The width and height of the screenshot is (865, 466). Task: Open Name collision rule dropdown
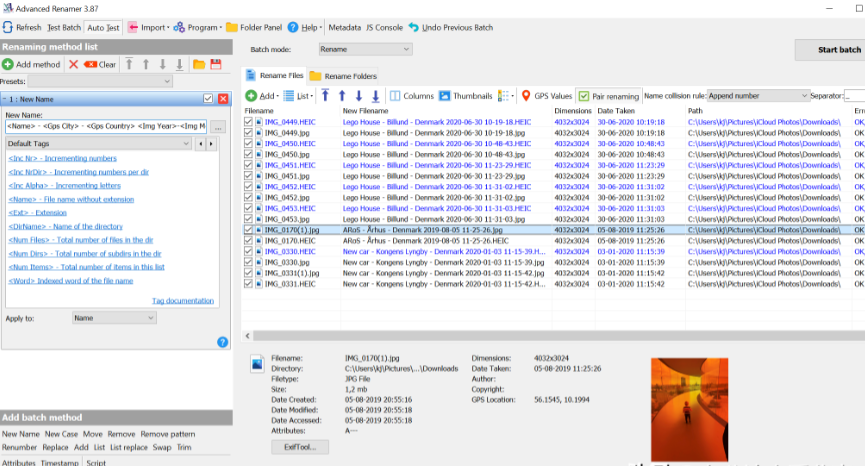click(759, 96)
